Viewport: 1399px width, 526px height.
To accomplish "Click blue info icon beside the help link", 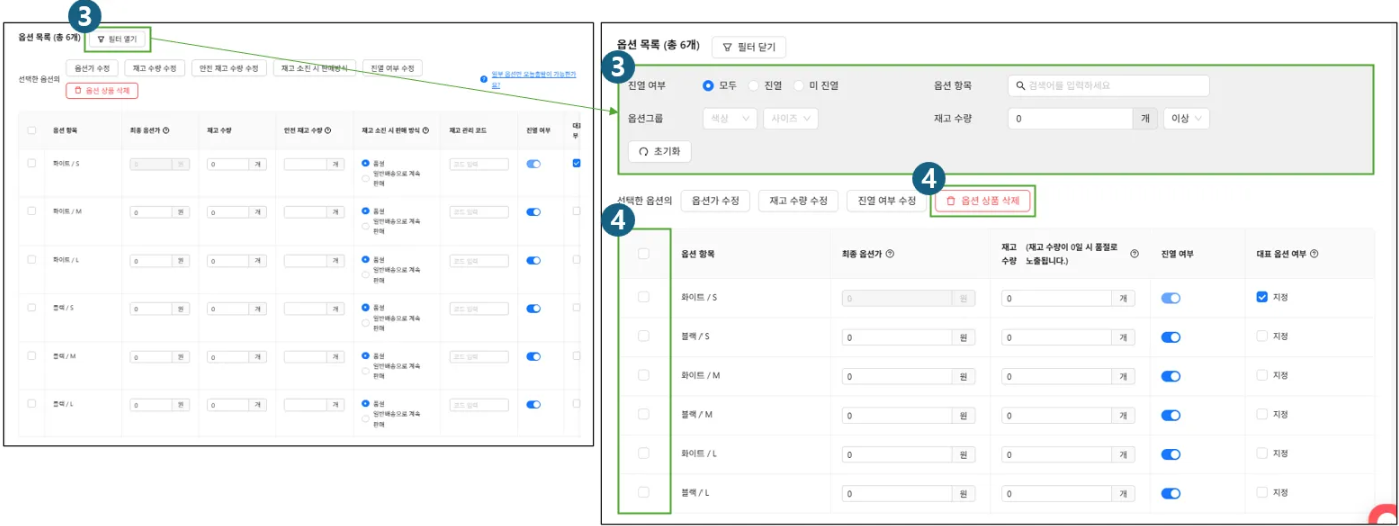I will pyautogui.click(x=484, y=77).
